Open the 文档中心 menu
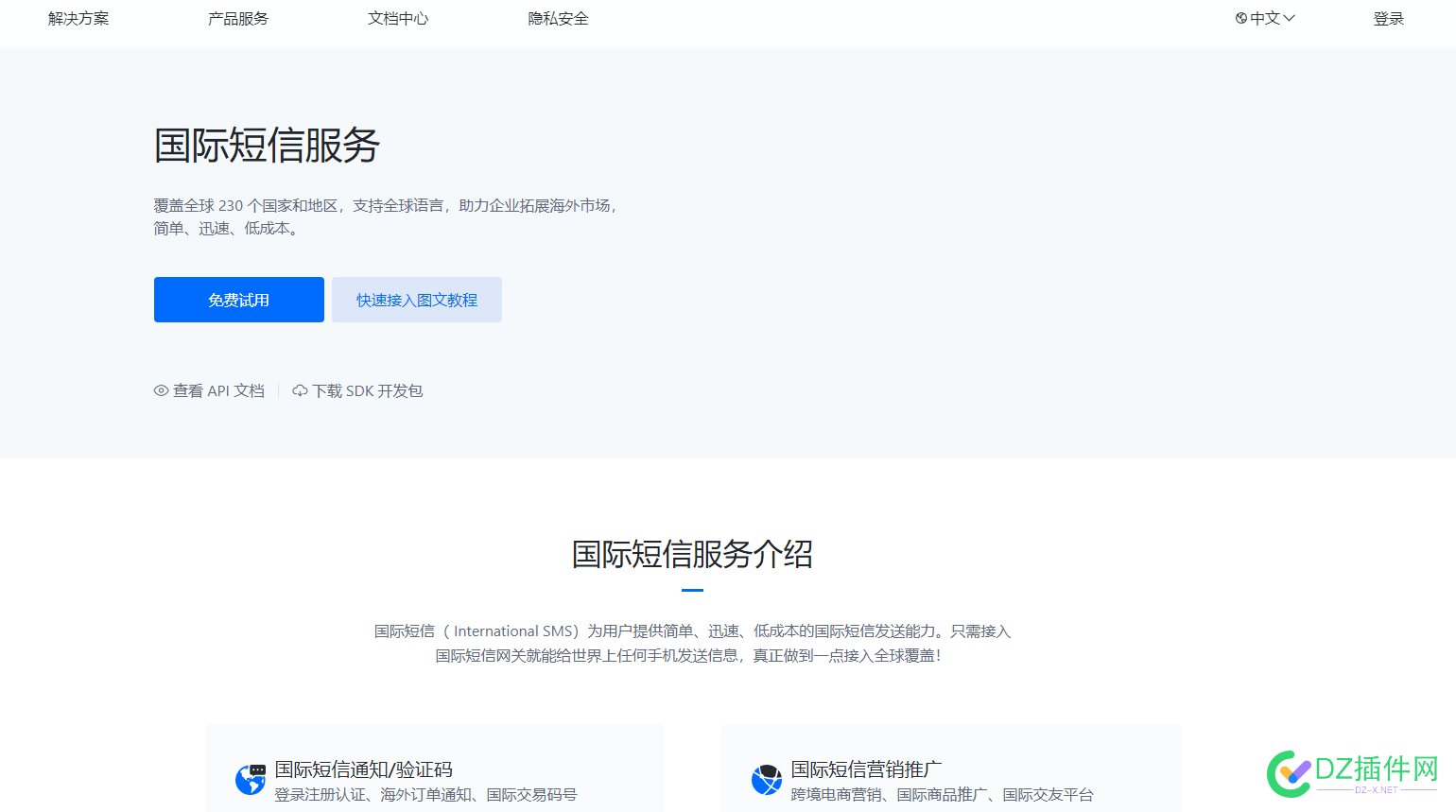 coord(398,19)
